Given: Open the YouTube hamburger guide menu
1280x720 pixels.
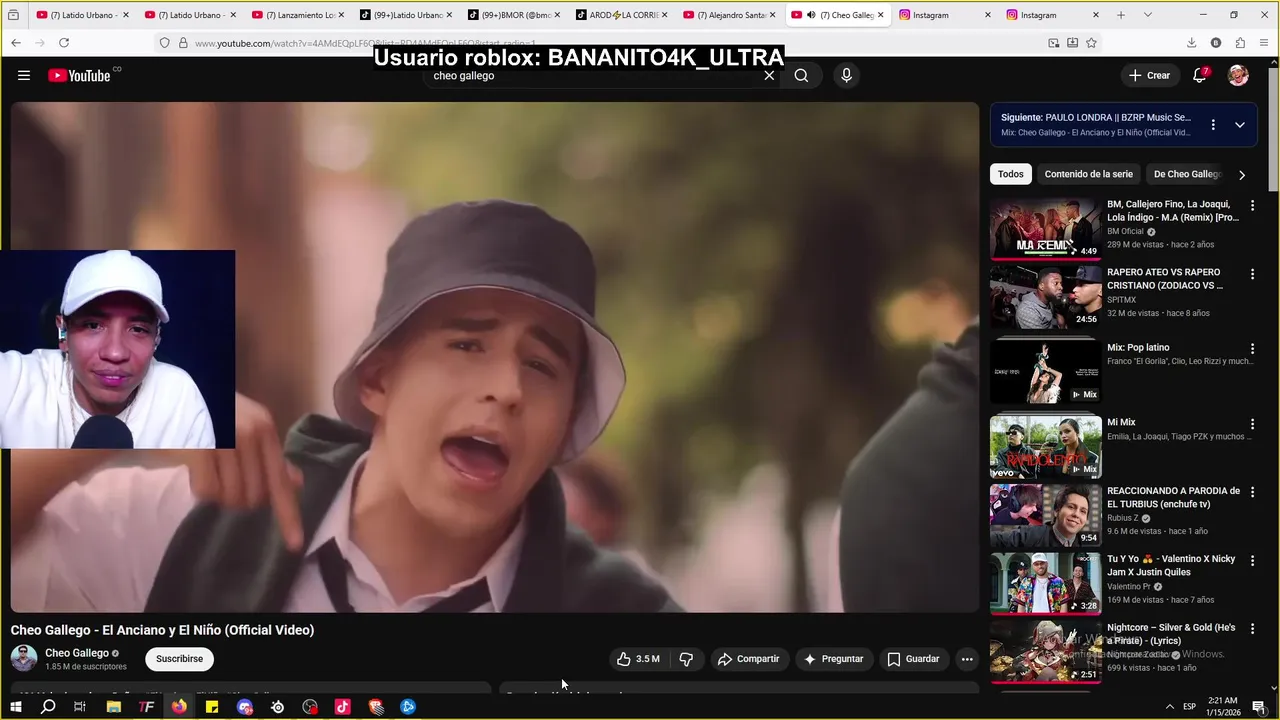Looking at the screenshot, I should pos(24,75).
